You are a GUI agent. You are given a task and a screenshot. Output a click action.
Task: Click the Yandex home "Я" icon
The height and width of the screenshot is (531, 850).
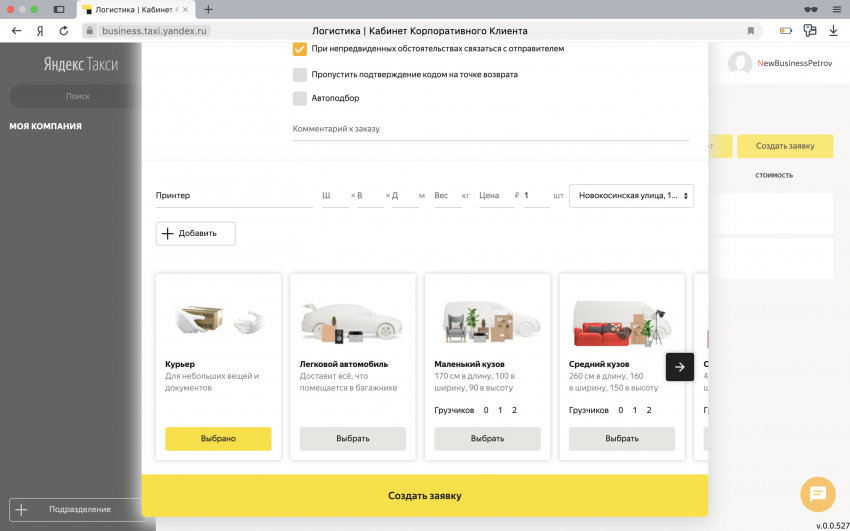point(40,31)
